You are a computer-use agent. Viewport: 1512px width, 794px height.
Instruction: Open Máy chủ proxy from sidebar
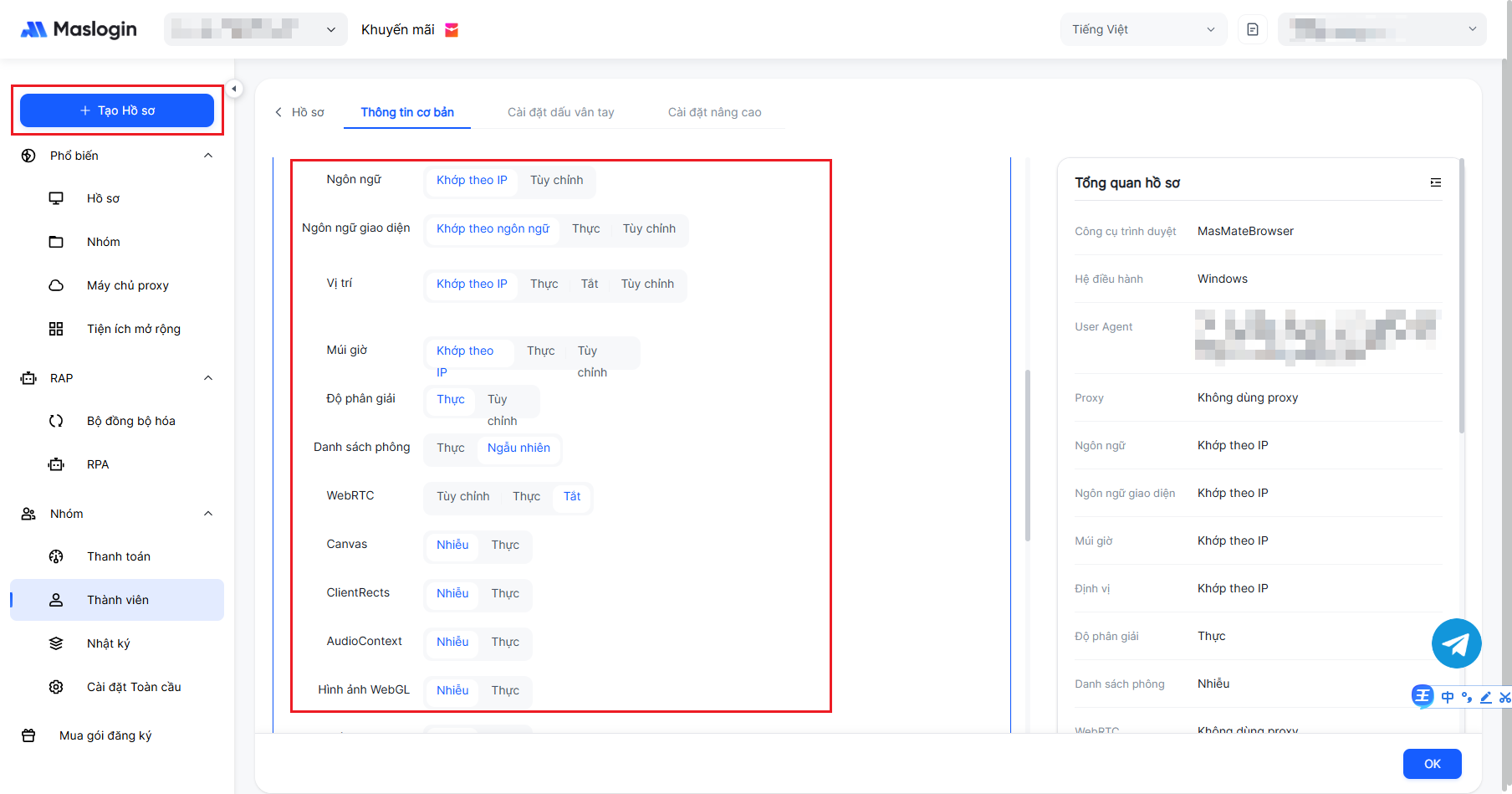point(127,285)
